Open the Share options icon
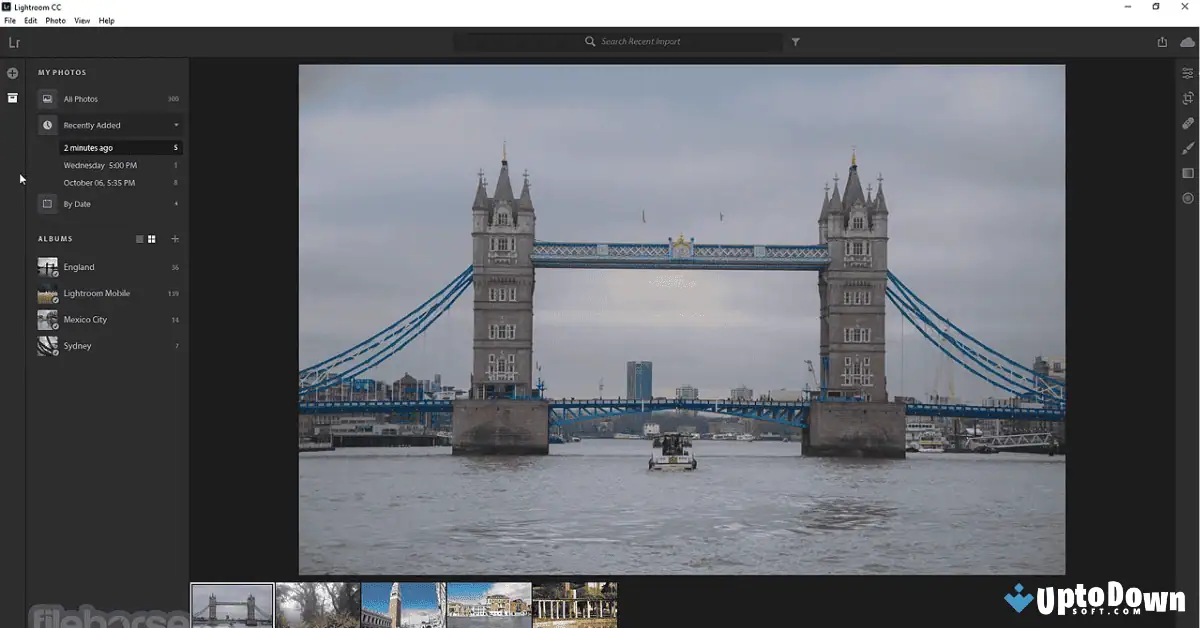Screen dimensions: 1200x628 coord(1161,42)
